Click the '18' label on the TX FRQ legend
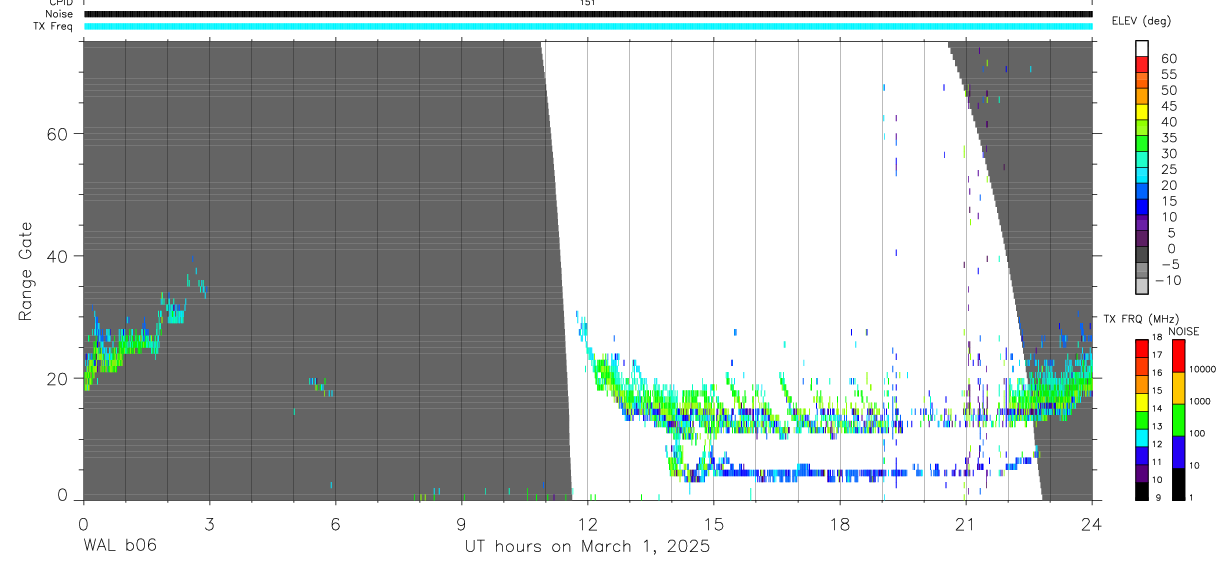This screenshot has height=567, width=1228. coord(1157,339)
